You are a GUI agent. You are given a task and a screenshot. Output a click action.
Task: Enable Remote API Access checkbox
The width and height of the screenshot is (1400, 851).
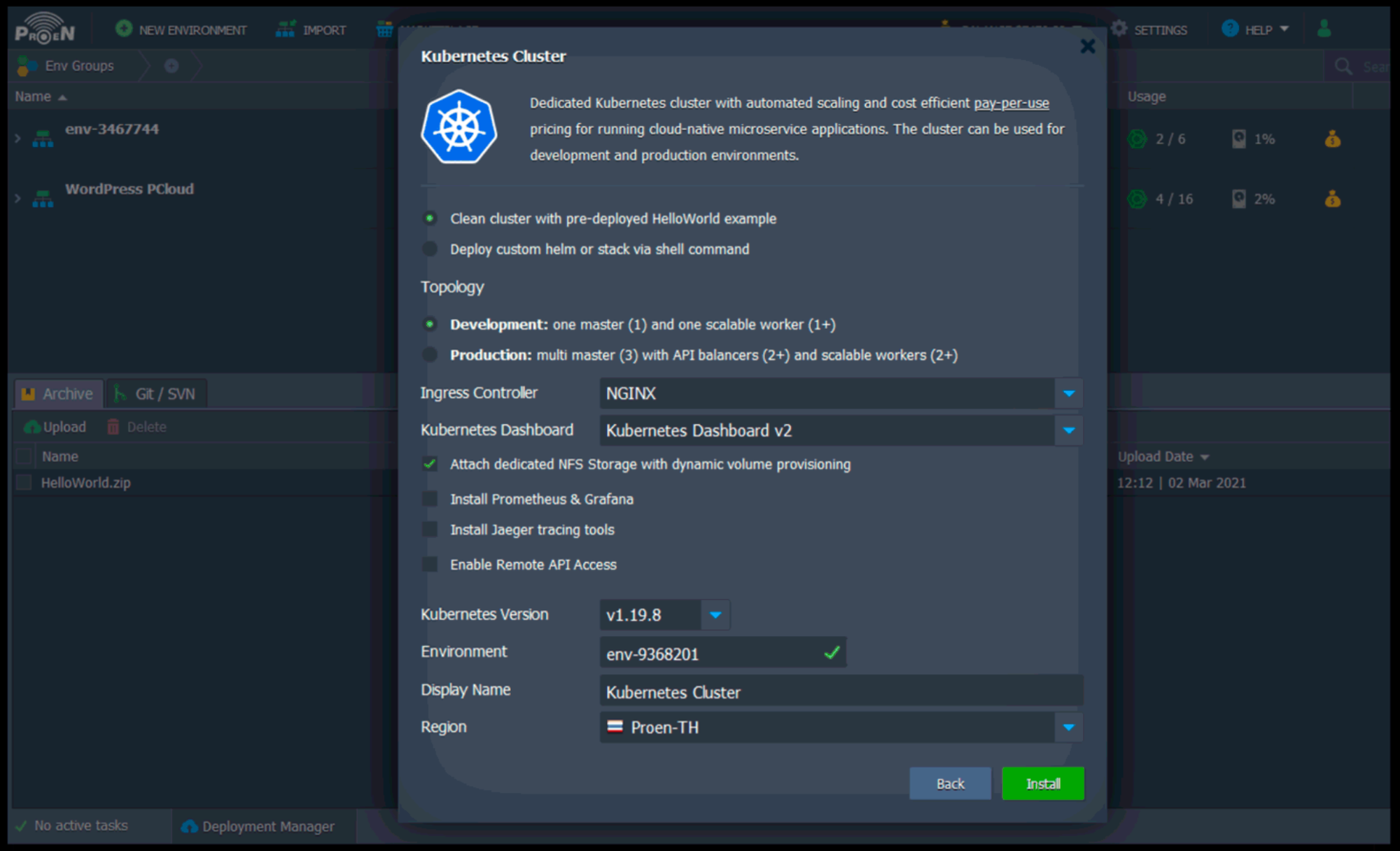[x=430, y=564]
